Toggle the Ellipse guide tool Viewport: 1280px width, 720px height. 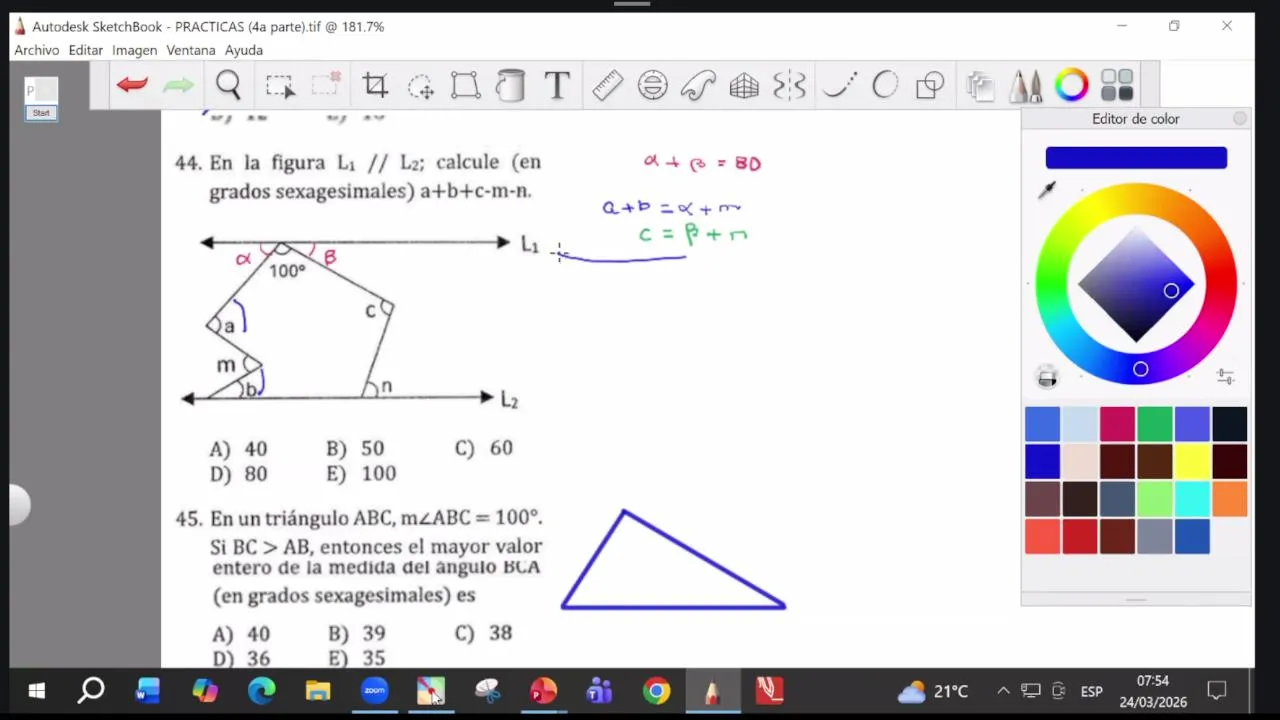coord(652,86)
